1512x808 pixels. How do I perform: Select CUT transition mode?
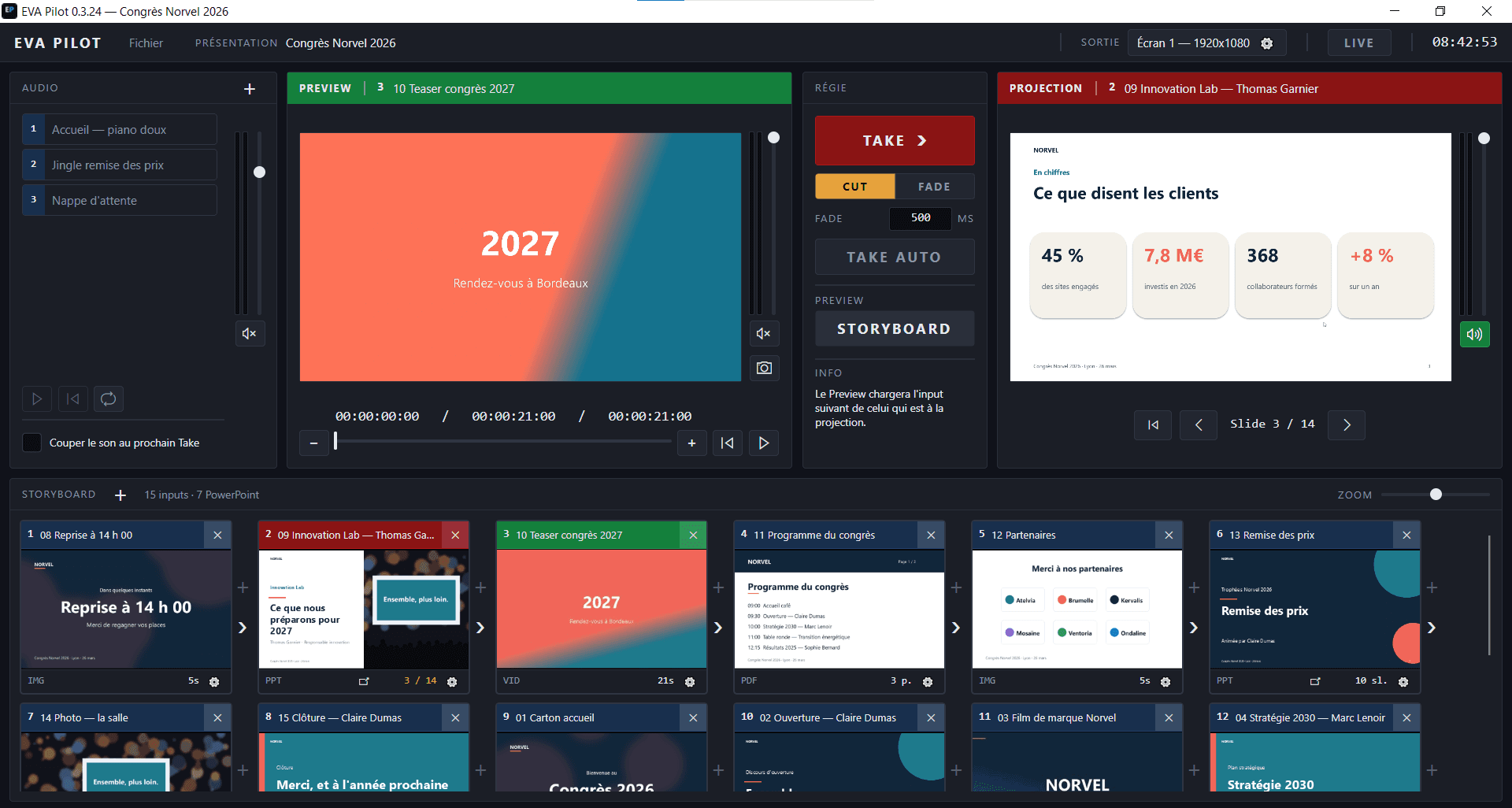coord(855,187)
